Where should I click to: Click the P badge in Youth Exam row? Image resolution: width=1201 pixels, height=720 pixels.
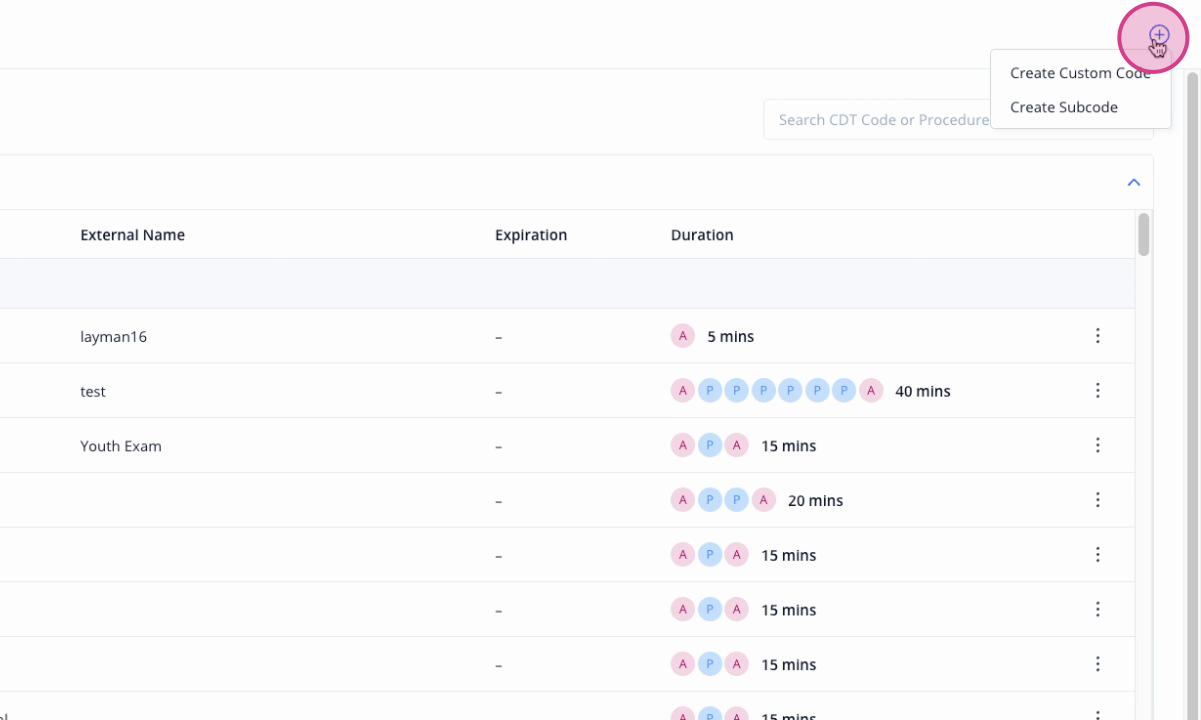[x=710, y=446]
